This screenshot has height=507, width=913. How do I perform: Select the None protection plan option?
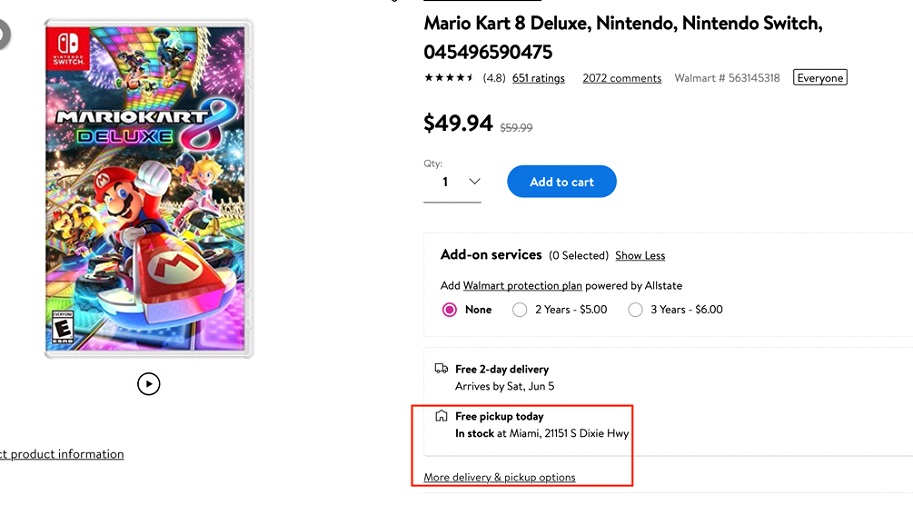coord(450,310)
